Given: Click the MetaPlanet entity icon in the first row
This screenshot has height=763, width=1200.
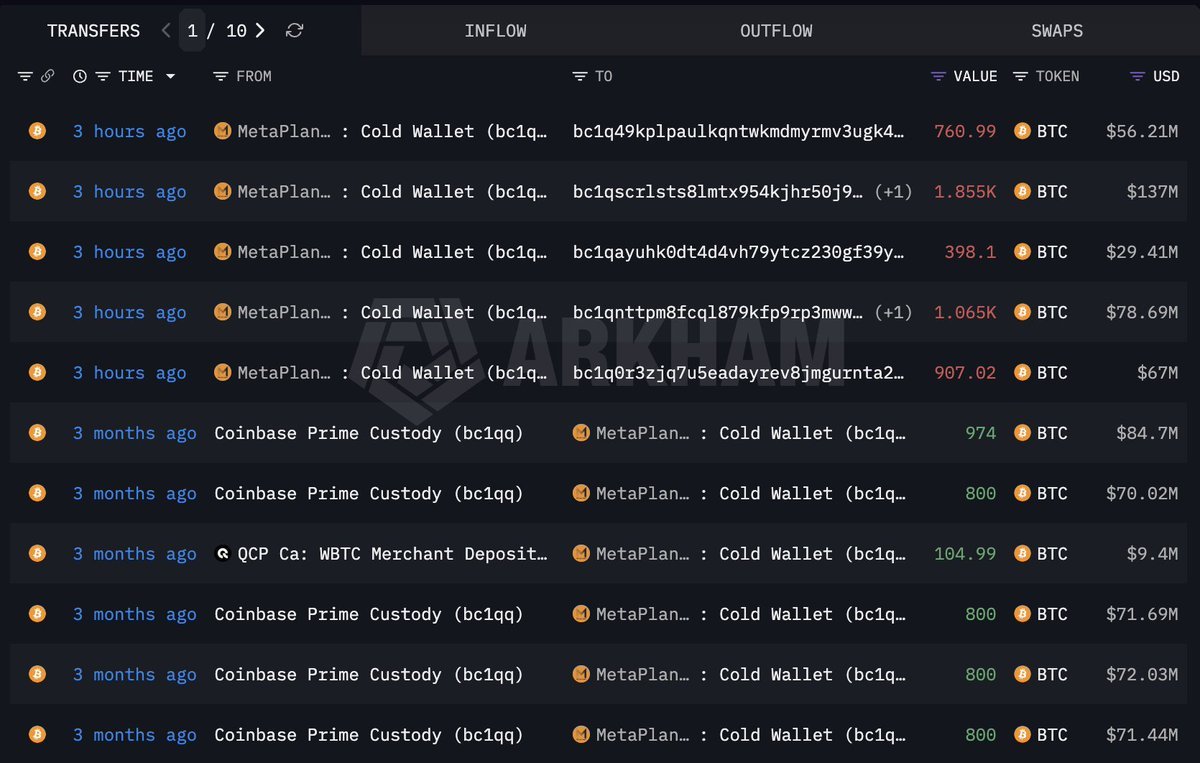Looking at the screenshot, I should tap(222, 131).
